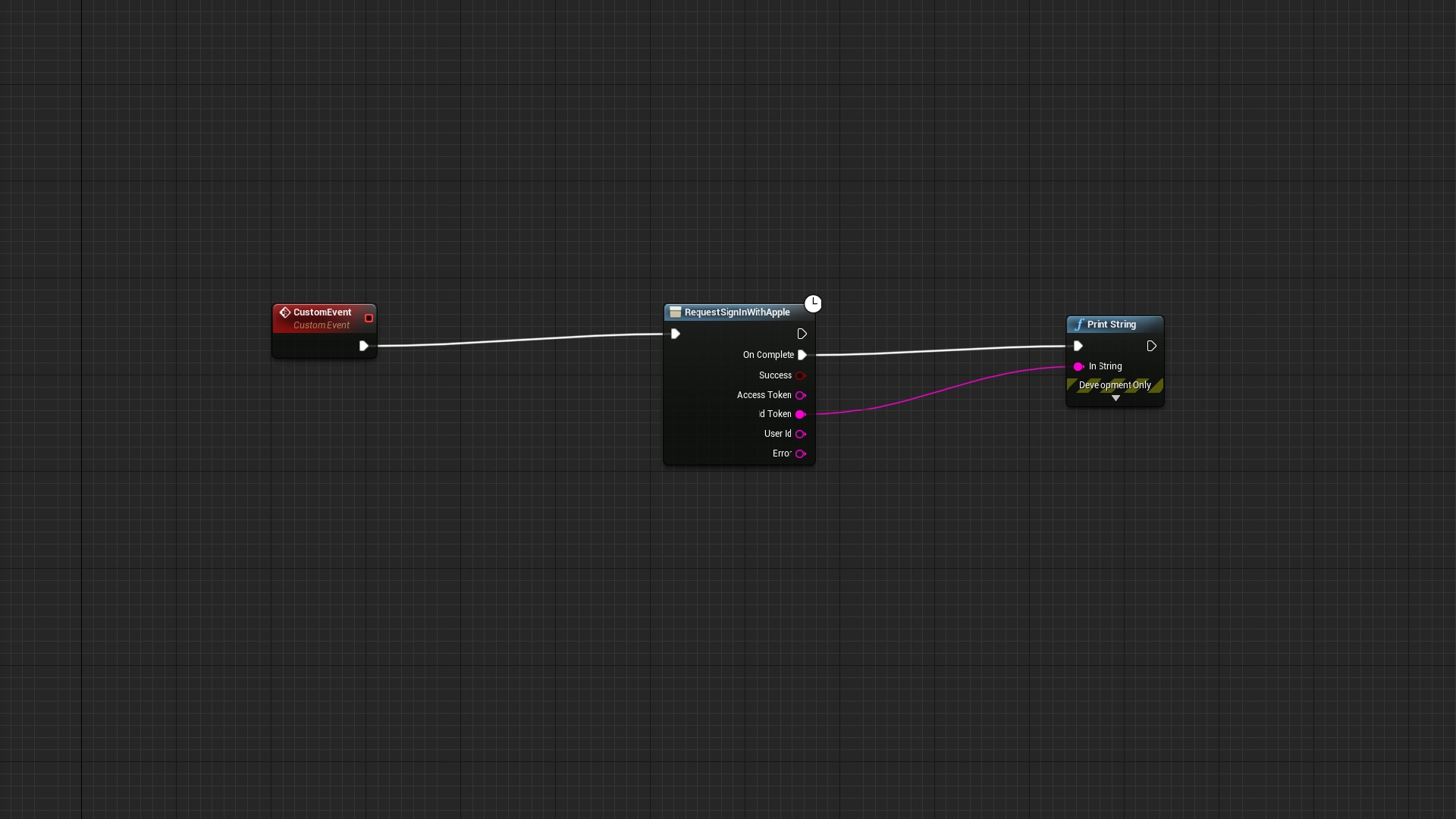Click RequestSignInWithApple exec input pin
1456x819 pixels.
(676, 334)
